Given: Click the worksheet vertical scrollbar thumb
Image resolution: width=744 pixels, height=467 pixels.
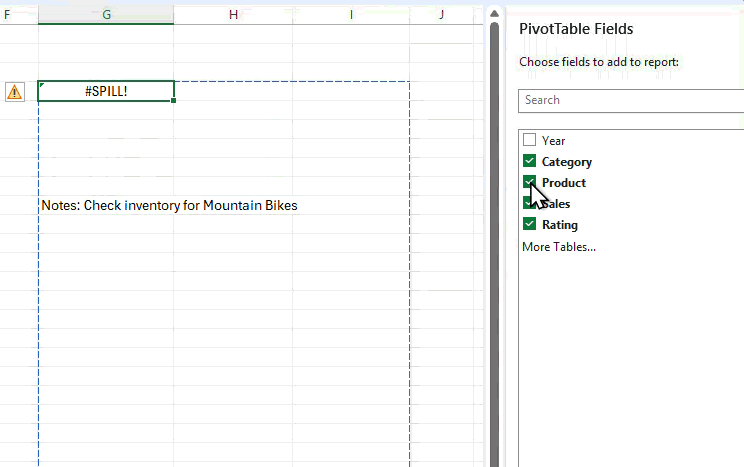Looking at the screenshot, I should tap(494, 244).
